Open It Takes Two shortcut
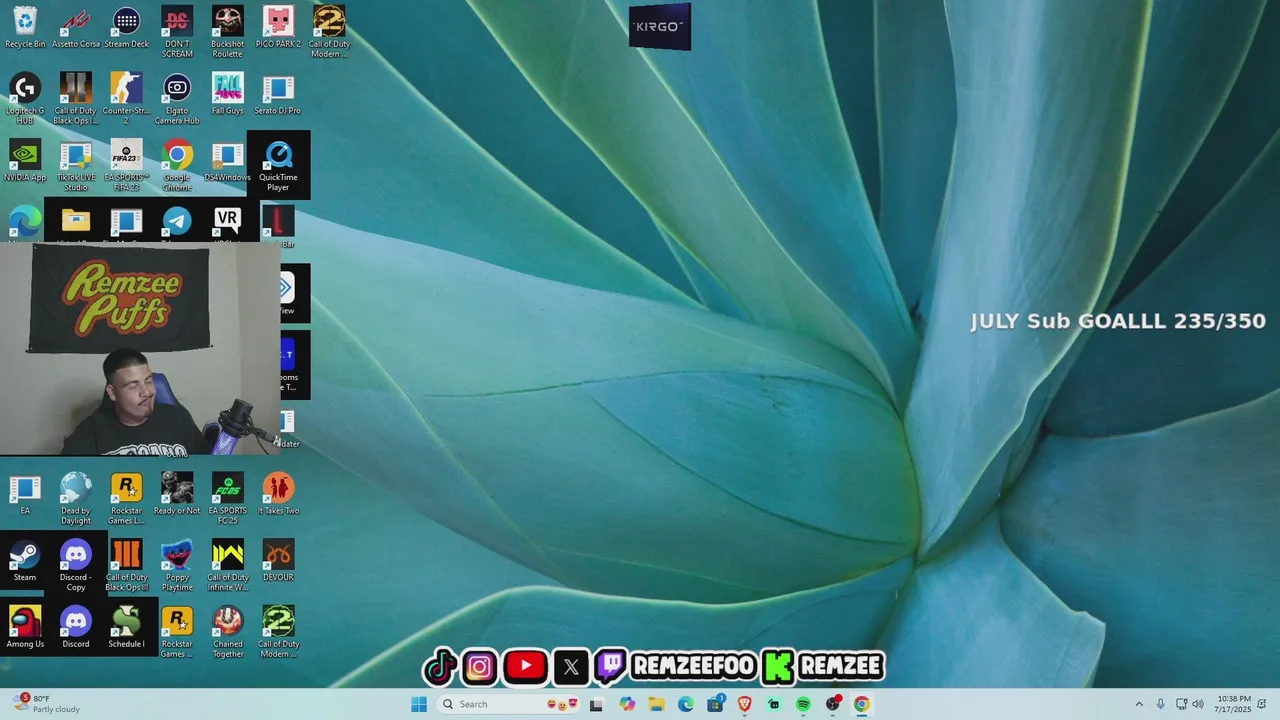This screenshot has height=720, width=1280. coord(278,494)
